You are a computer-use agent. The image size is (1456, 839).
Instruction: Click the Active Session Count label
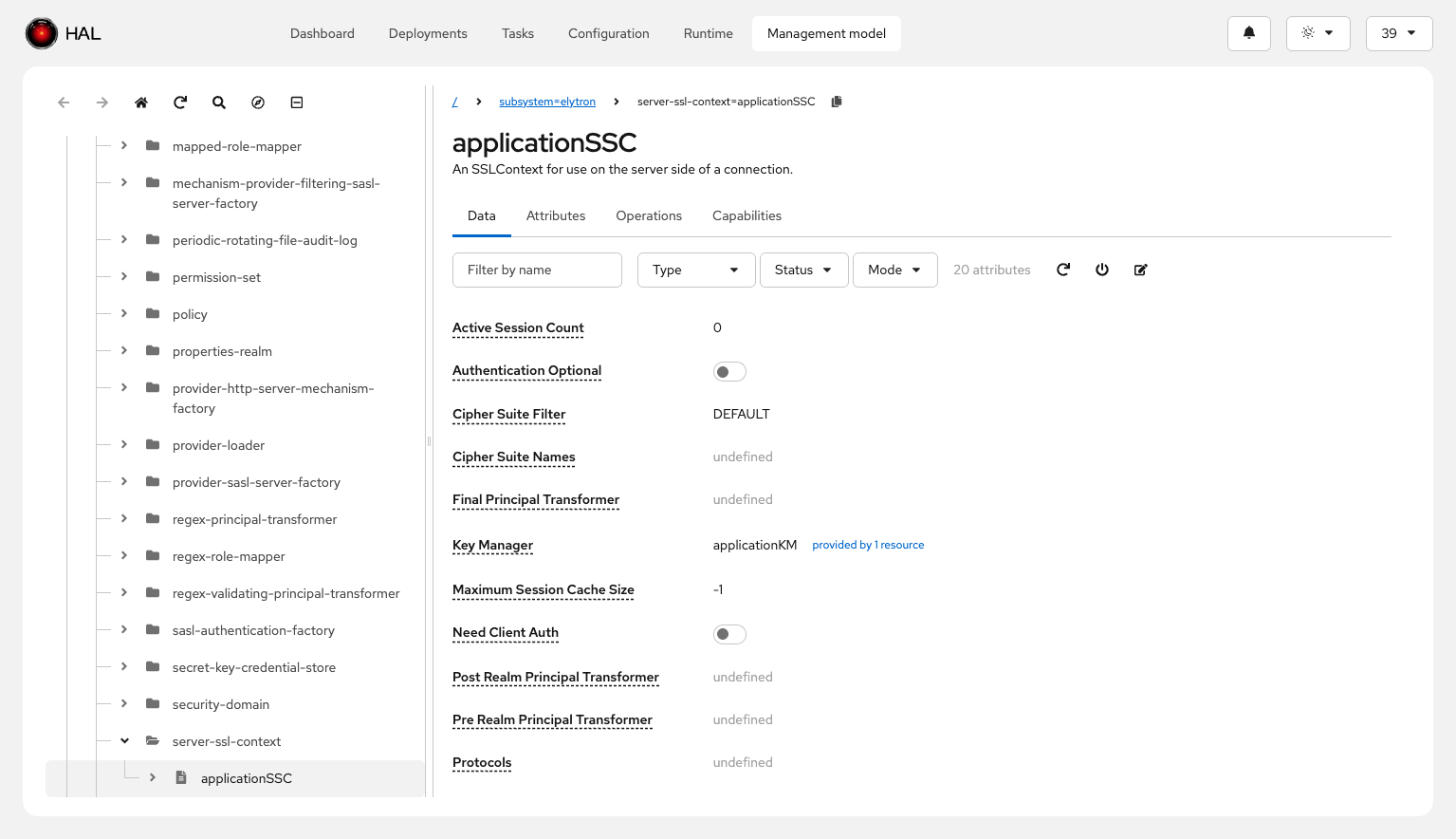[518, 327]
